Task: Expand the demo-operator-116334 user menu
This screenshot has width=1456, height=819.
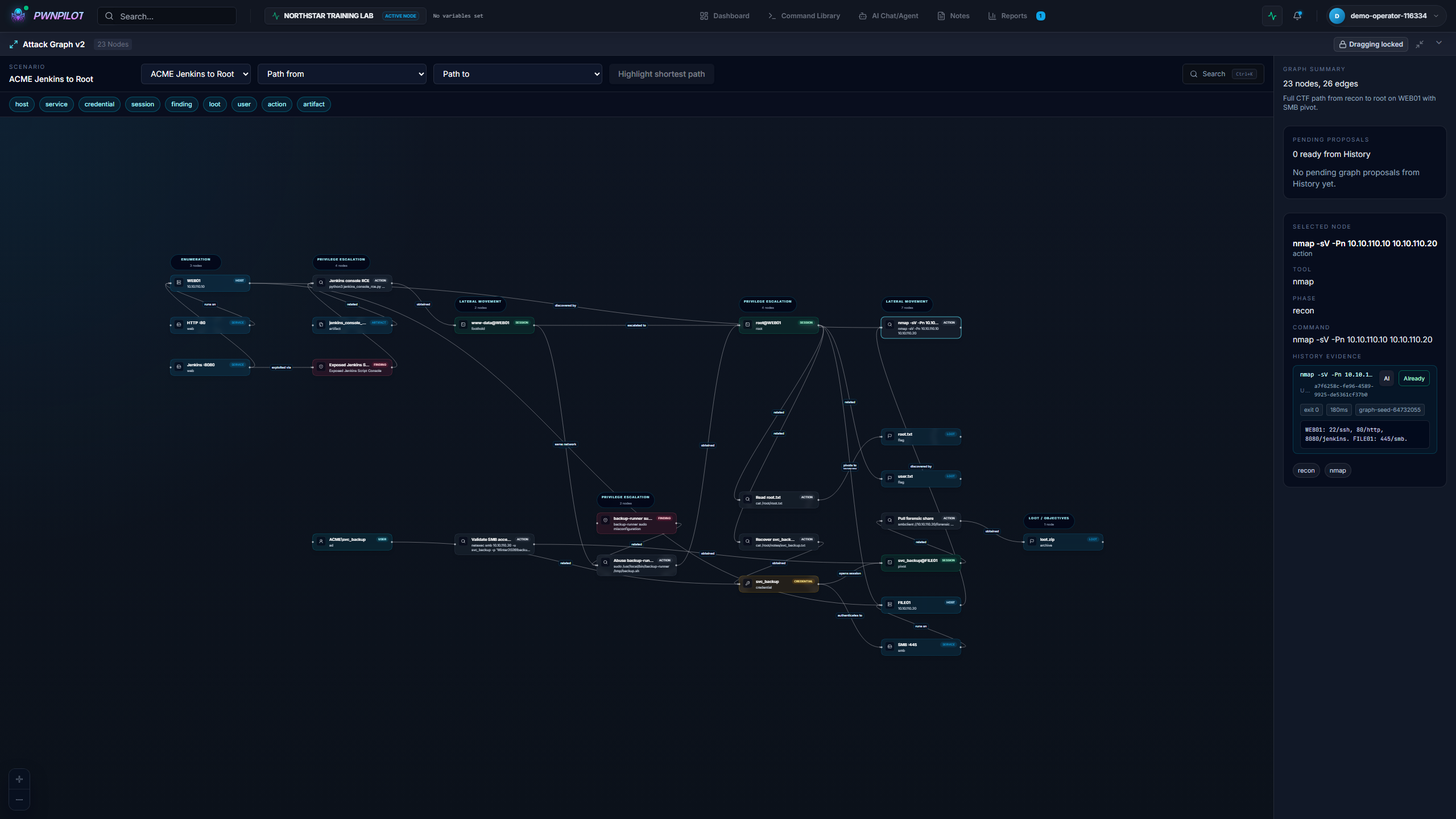Action: click(1387, 16)
